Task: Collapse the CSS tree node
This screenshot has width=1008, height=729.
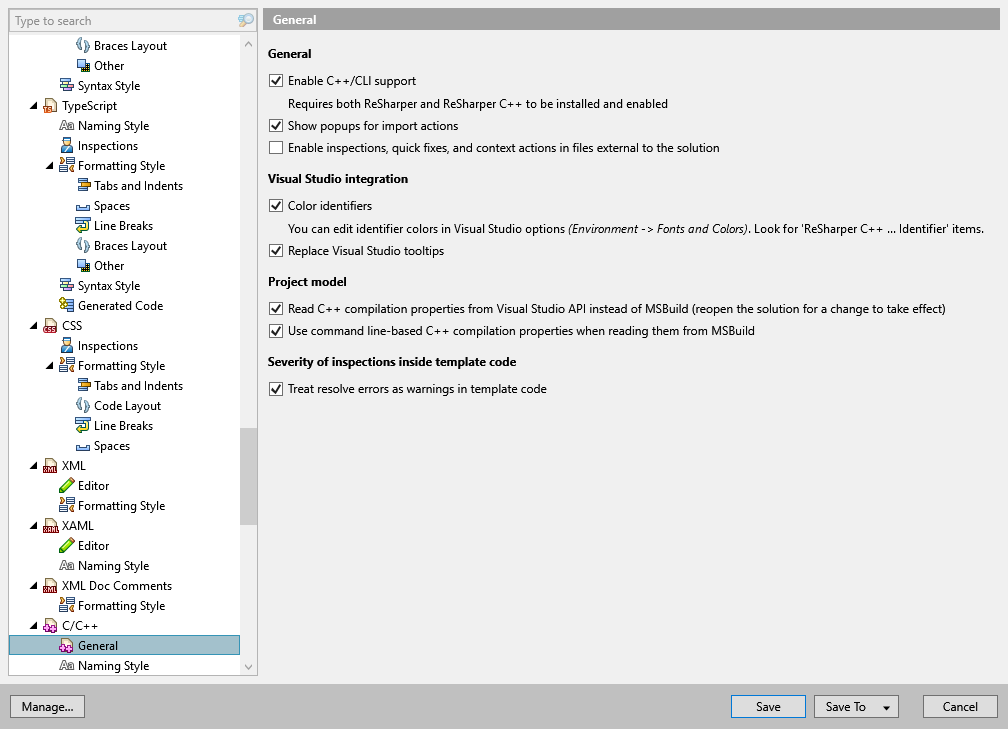Action: click(x=33, y=325)
